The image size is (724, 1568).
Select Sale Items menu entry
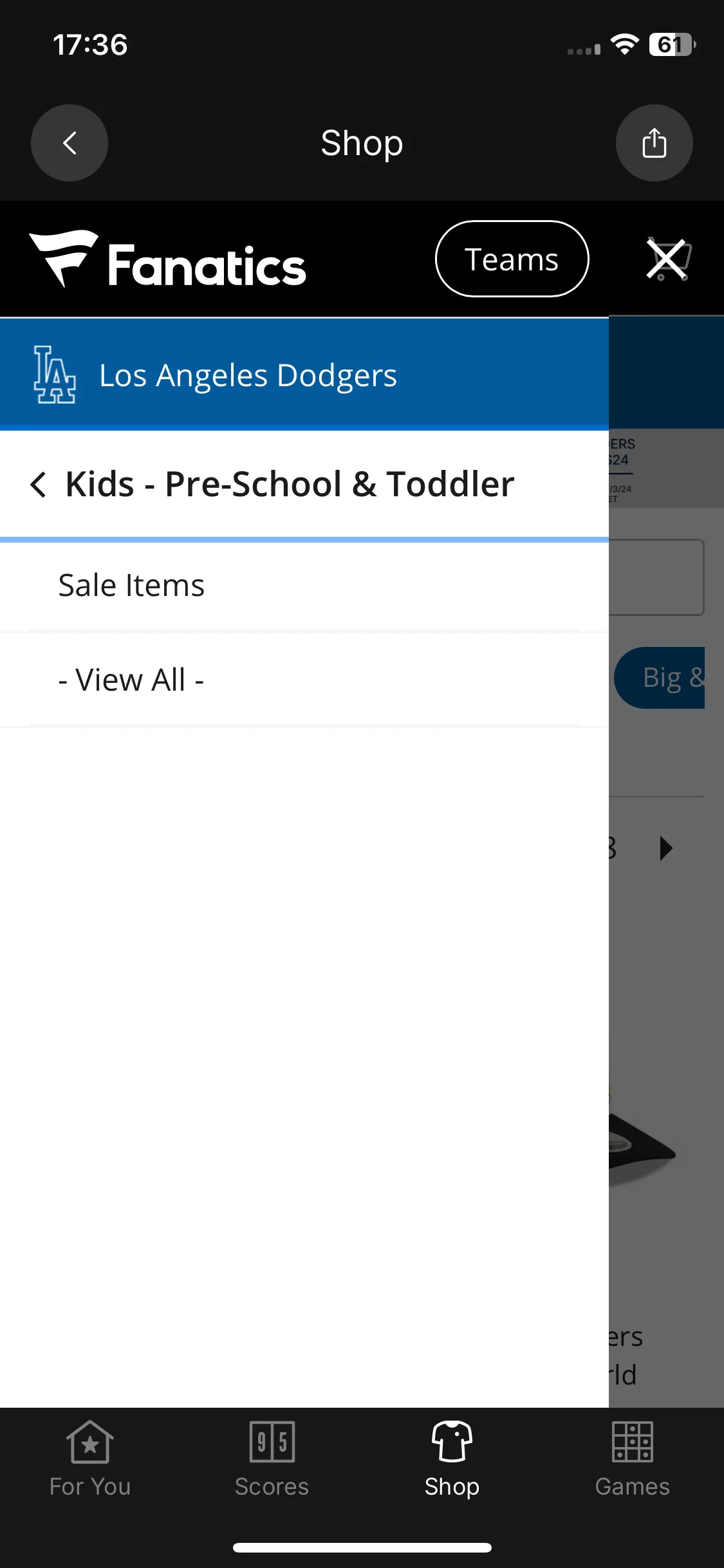click(x=304, y=585)
